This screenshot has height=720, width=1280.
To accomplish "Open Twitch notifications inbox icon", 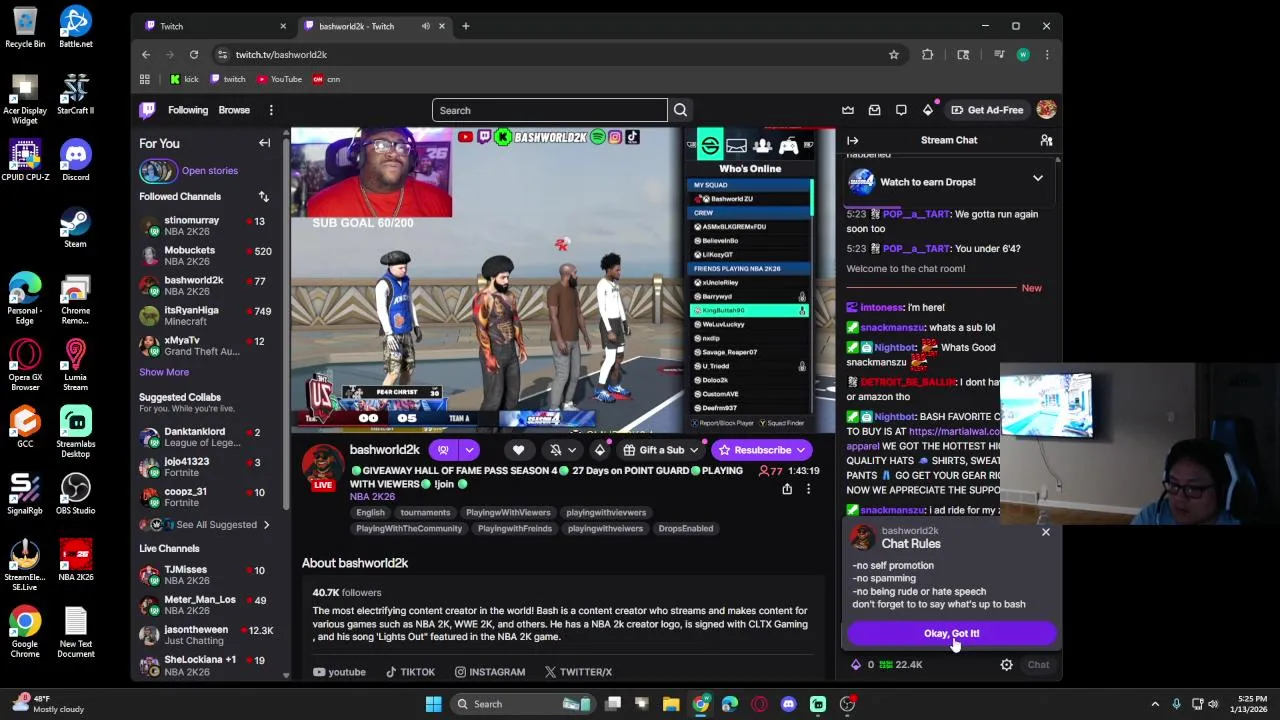I will (874, 110).
